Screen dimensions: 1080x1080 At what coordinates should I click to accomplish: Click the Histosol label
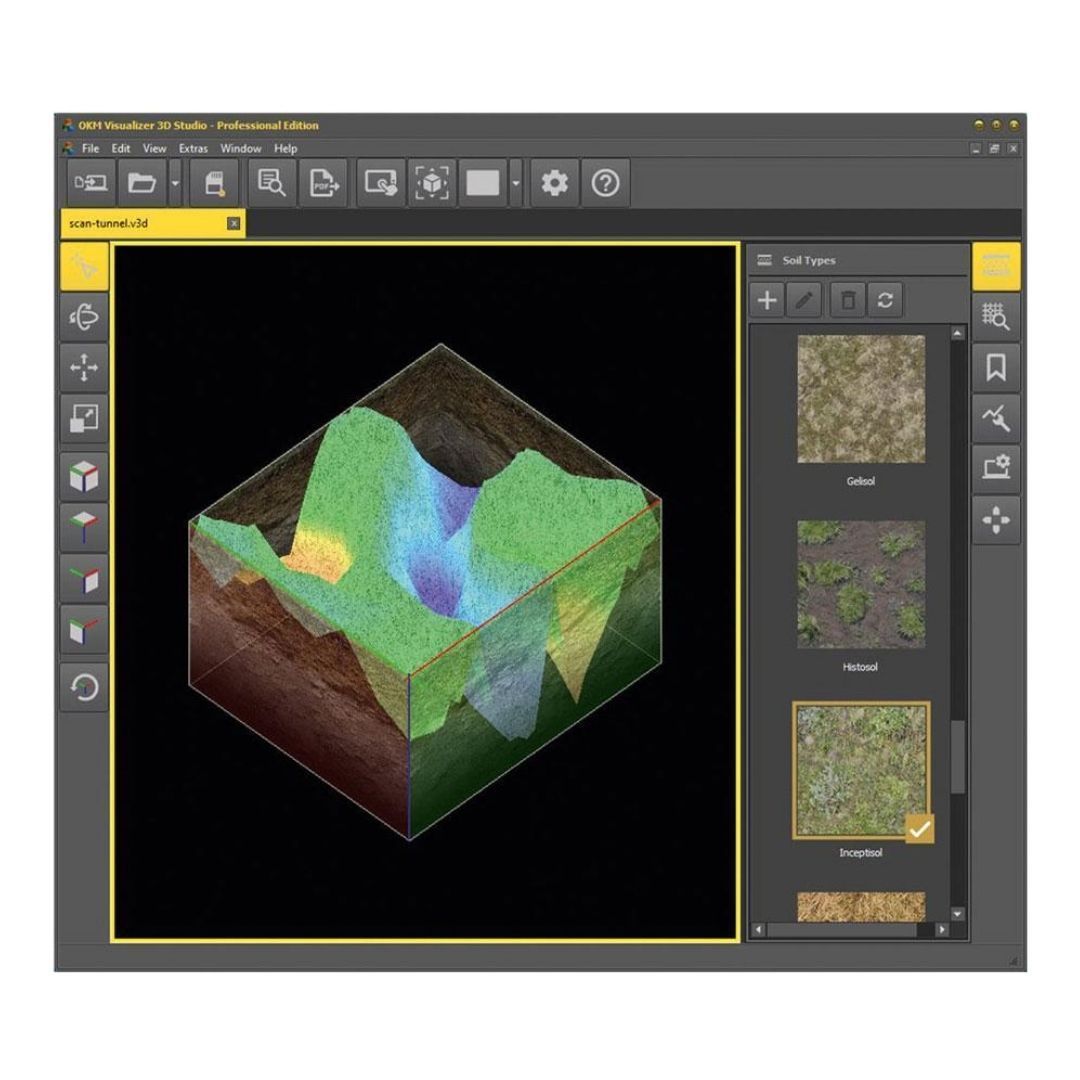tap(860, 667)
